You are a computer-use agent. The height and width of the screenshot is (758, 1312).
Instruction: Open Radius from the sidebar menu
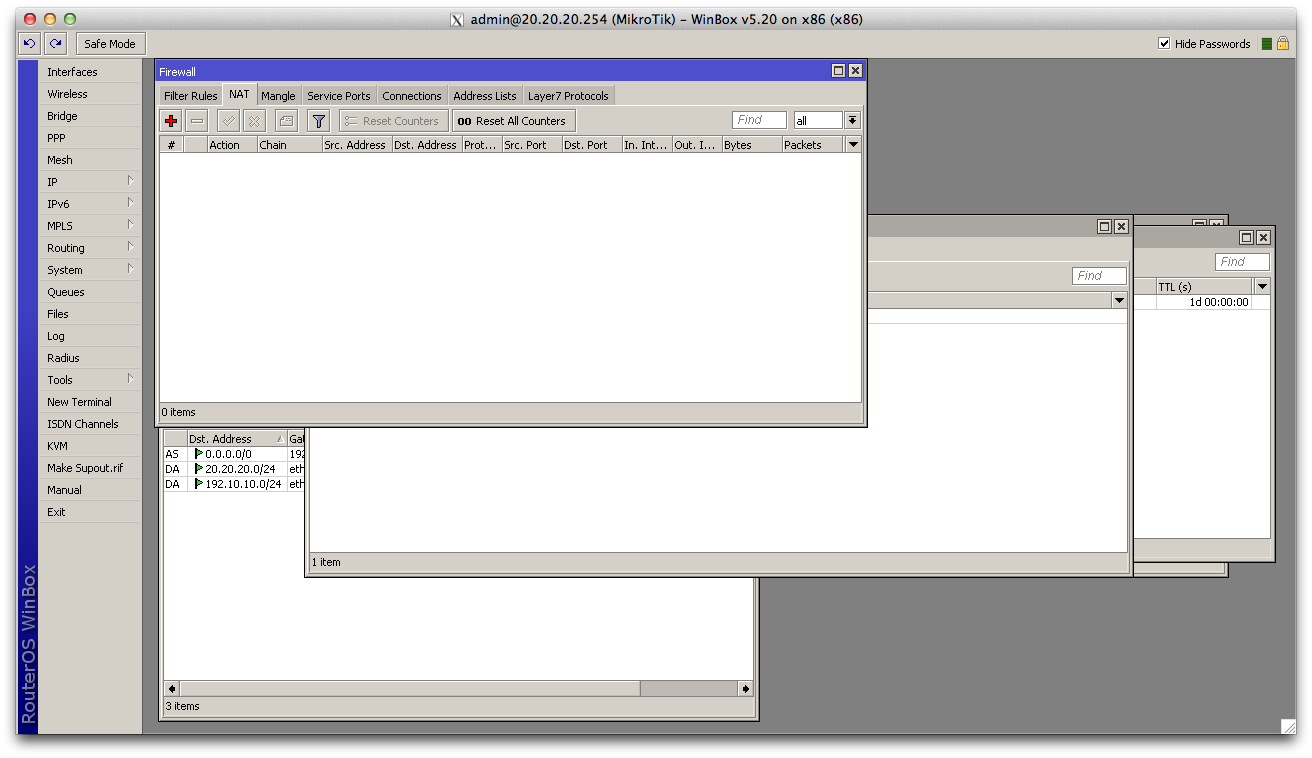pyautogui.click(x=90, y=358)
